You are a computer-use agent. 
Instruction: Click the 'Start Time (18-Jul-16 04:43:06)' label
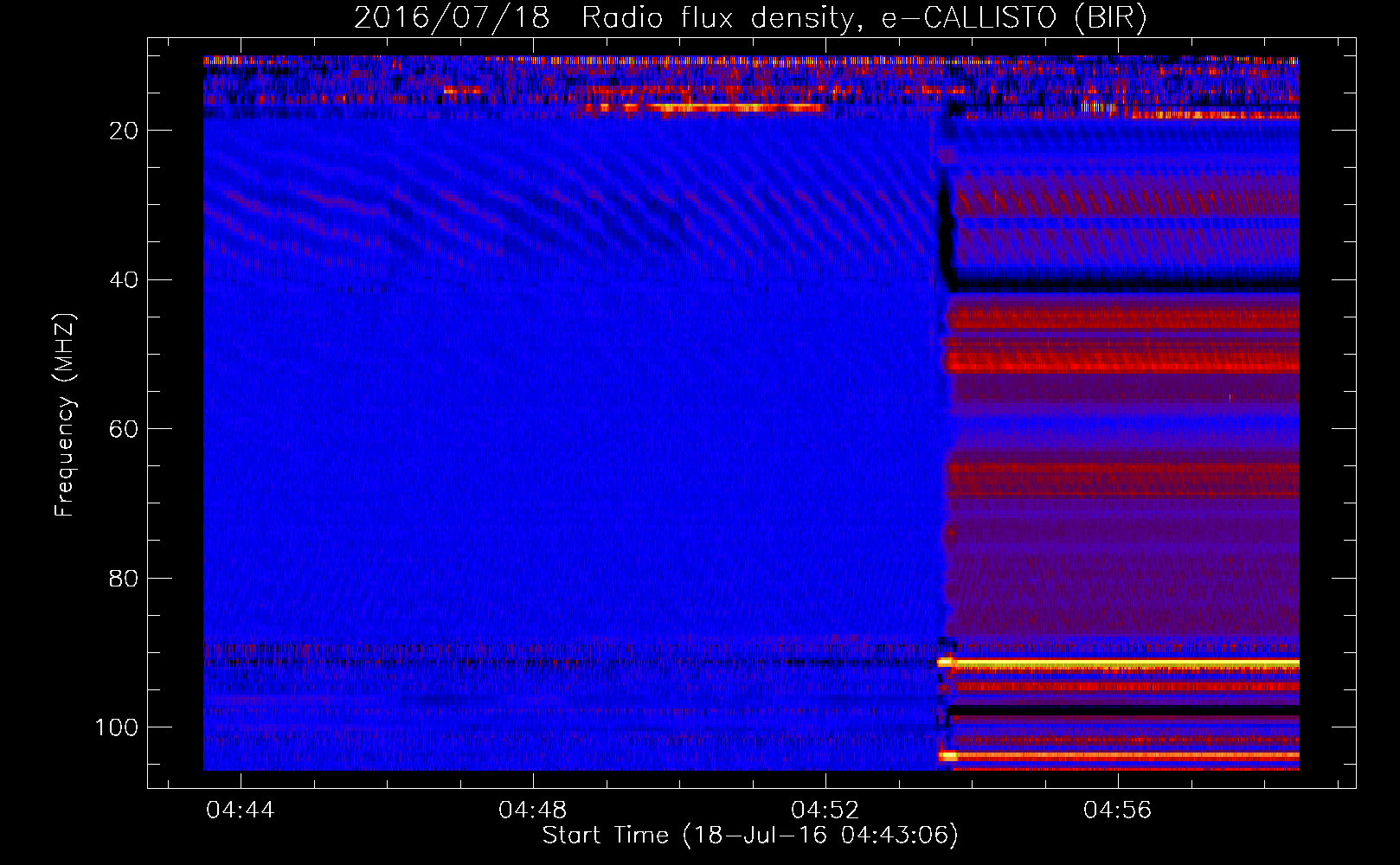point(750,836)
